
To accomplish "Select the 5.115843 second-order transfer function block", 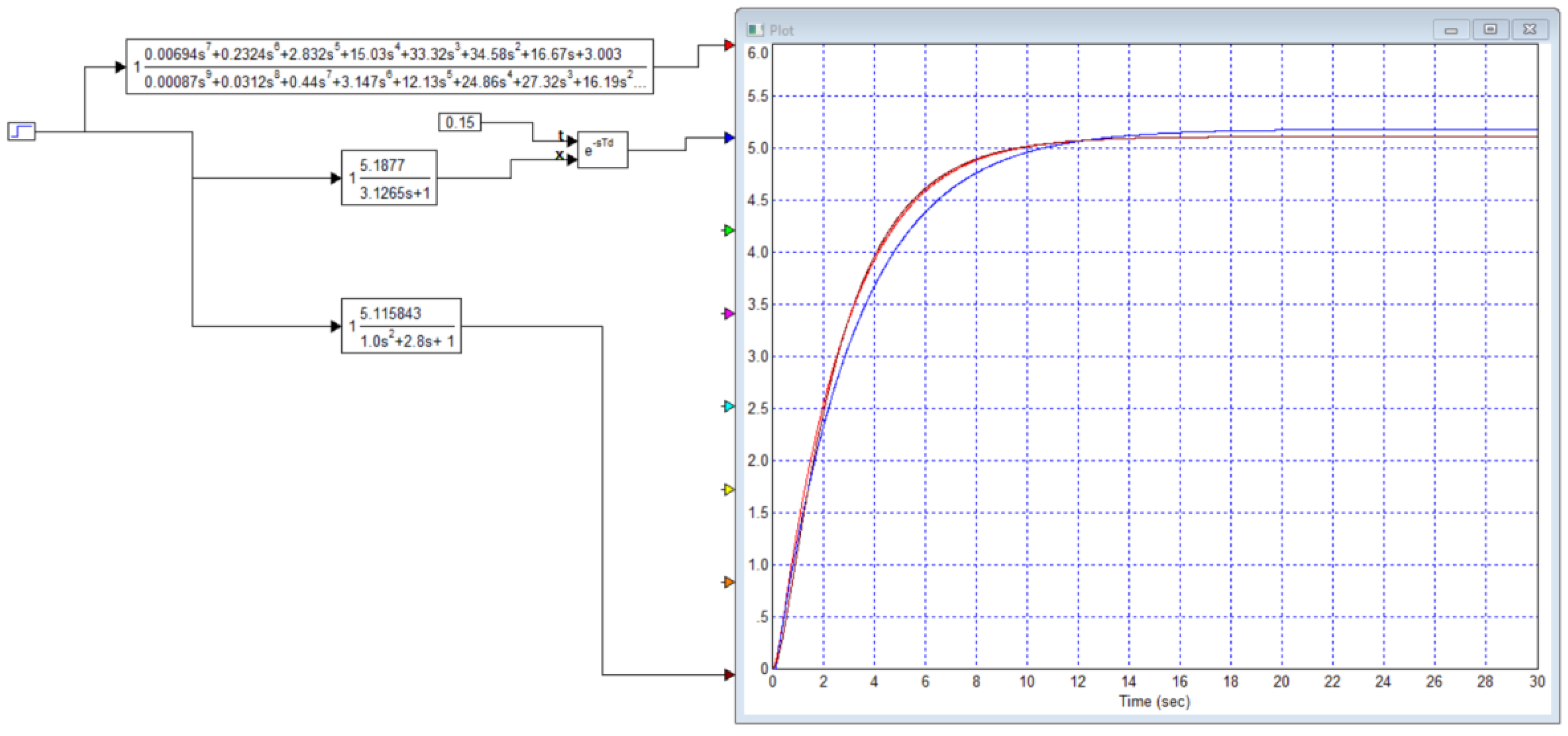I will pyautogui.click(x=401, y=326).
